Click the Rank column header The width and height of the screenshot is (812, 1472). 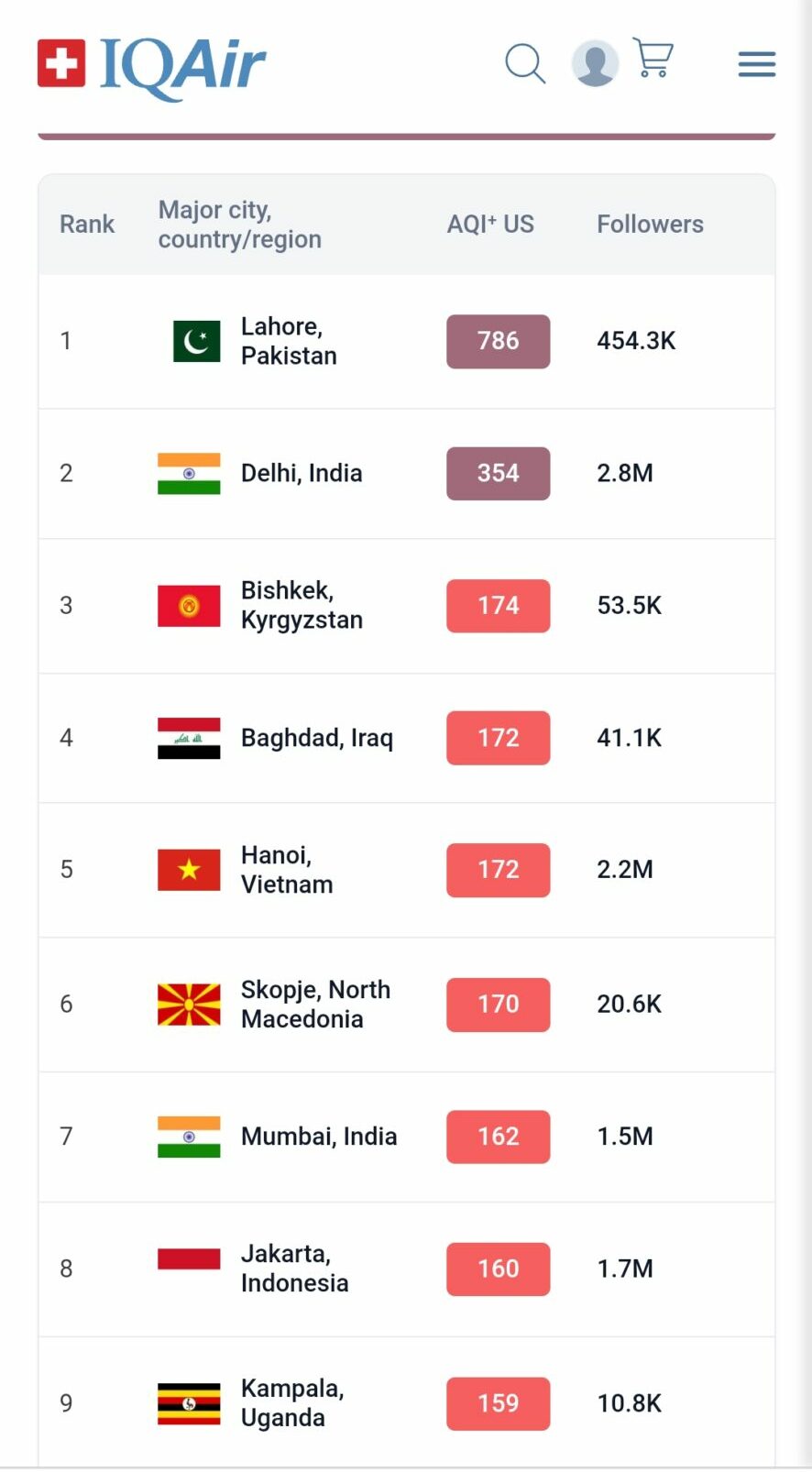[x=87, y=224]
